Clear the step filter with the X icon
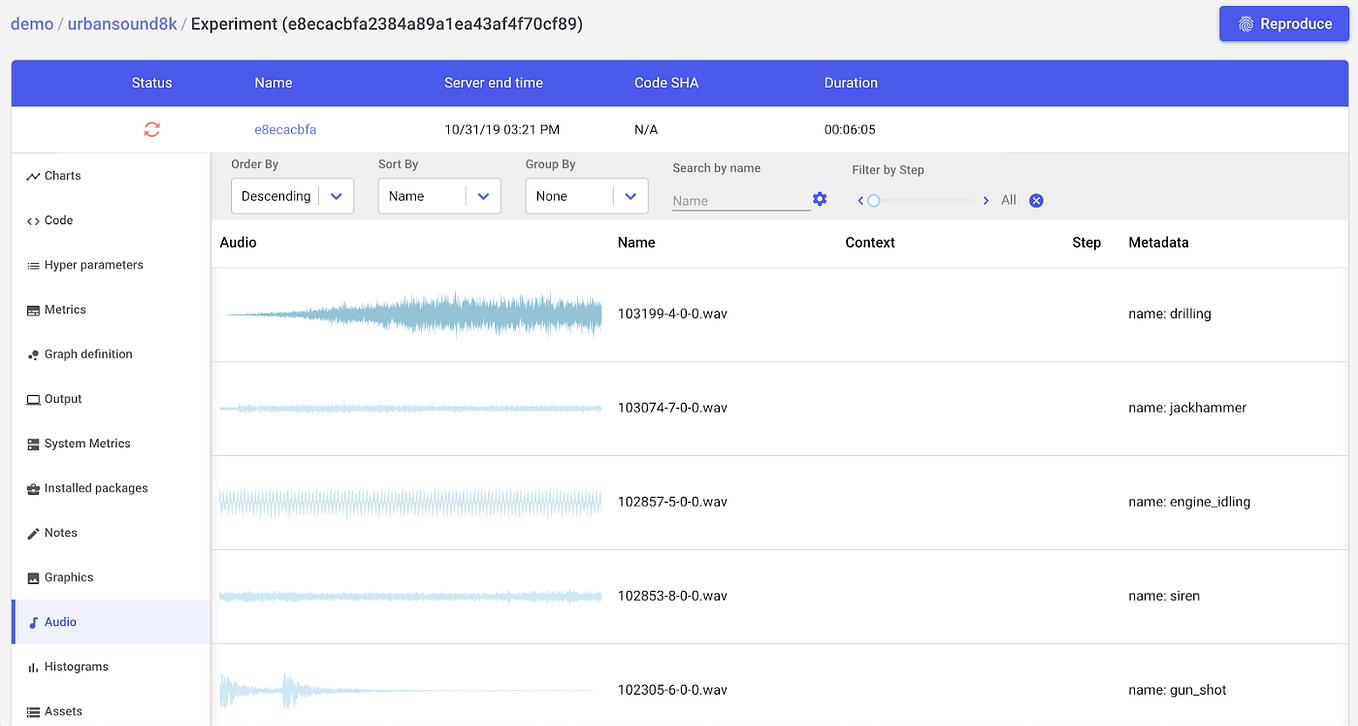This screenshot has height=726, width=1358. click(1036, 200)
